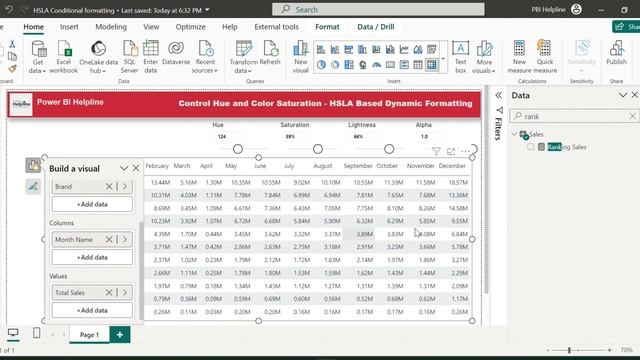
Task: Click the Focus mode icon on visual
Action: [x=451, y=151]
